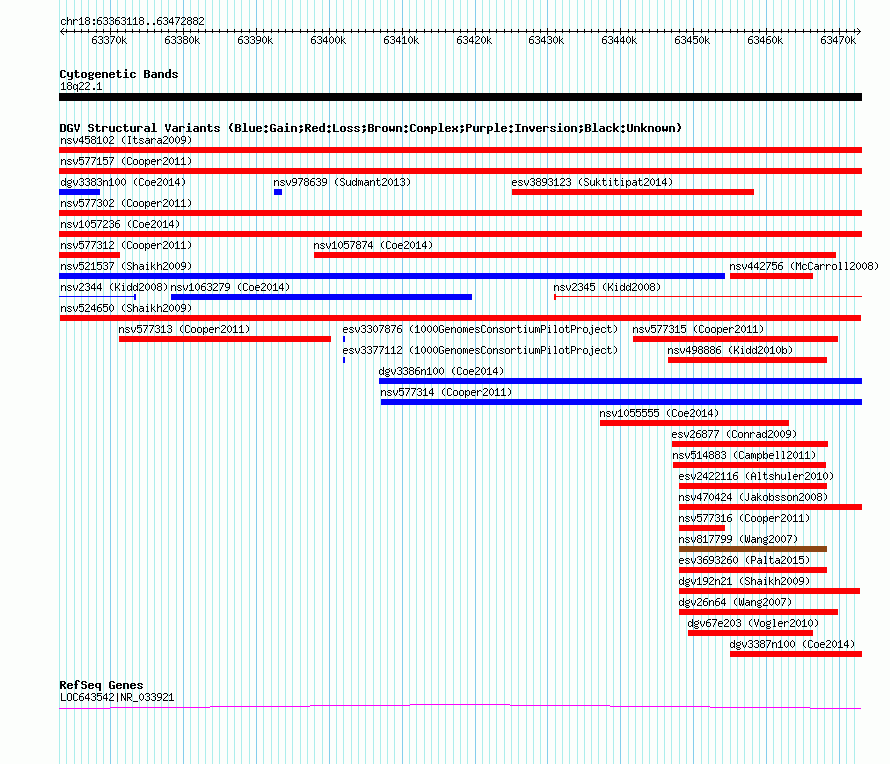890x764 pixels.
Task: Open dgv26n64 (Wang2007) variant
Action: [735, 602]
